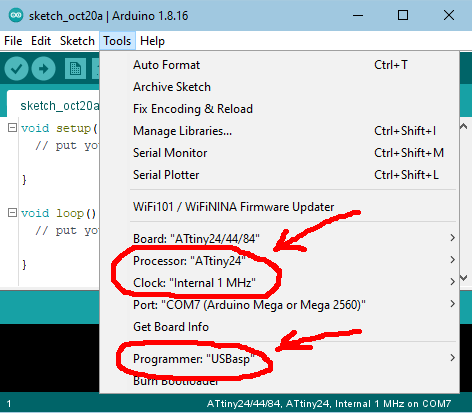
Task: Maximize the Arduino window
Action: point(403,15)
